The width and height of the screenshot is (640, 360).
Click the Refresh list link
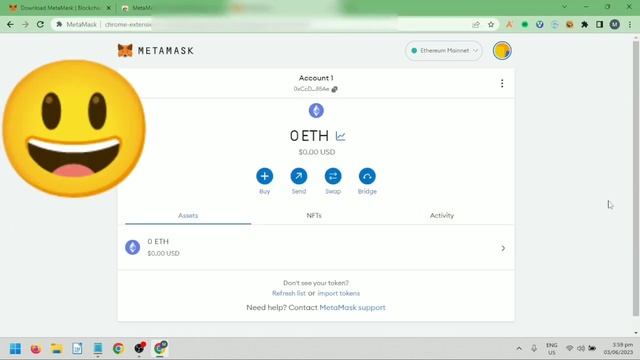click(289, 293)
